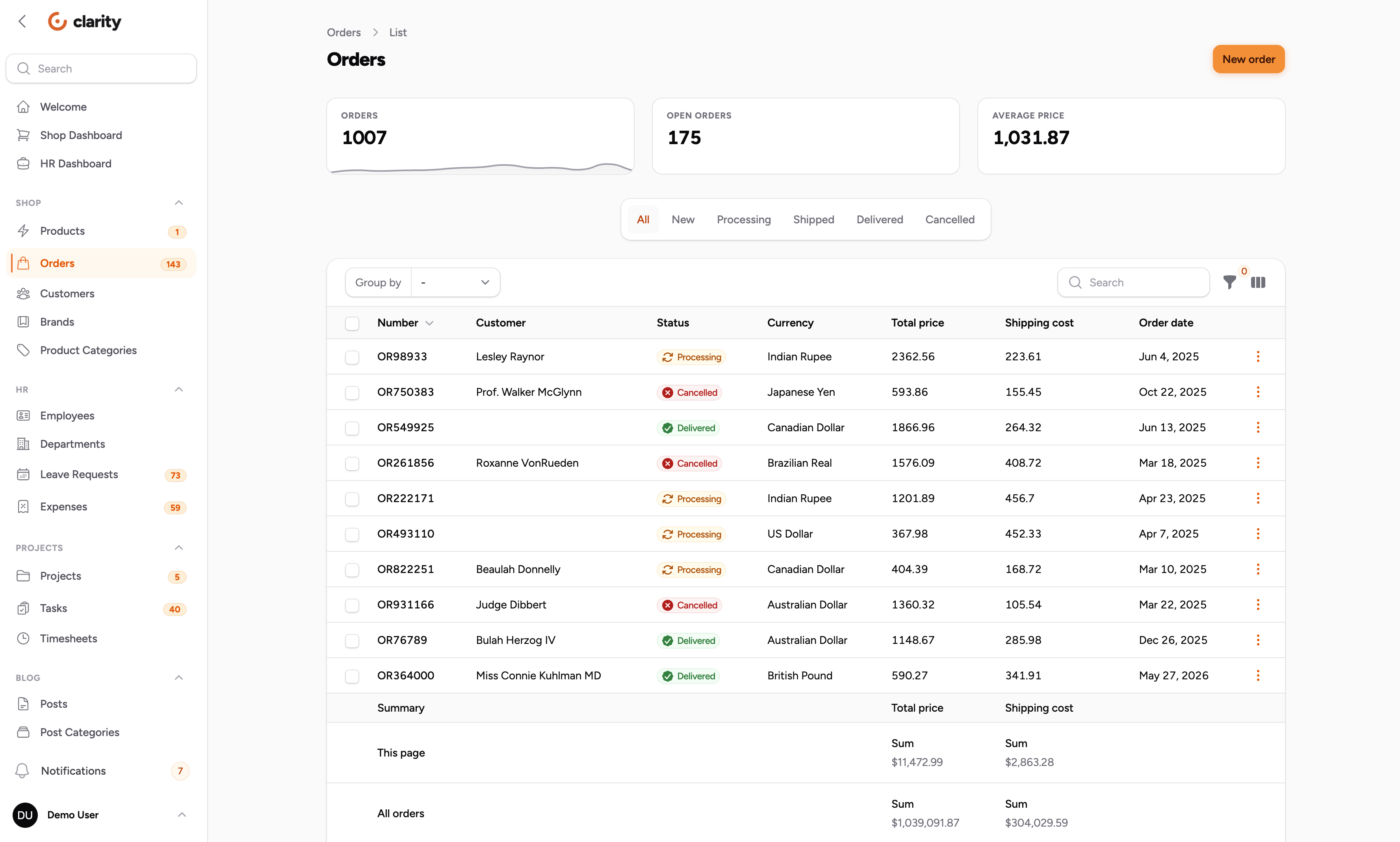Toggle columns with the column layout icon
Image resolution: width=1400 pixels, height=842 pixels.
click(x=1257, y=282)
